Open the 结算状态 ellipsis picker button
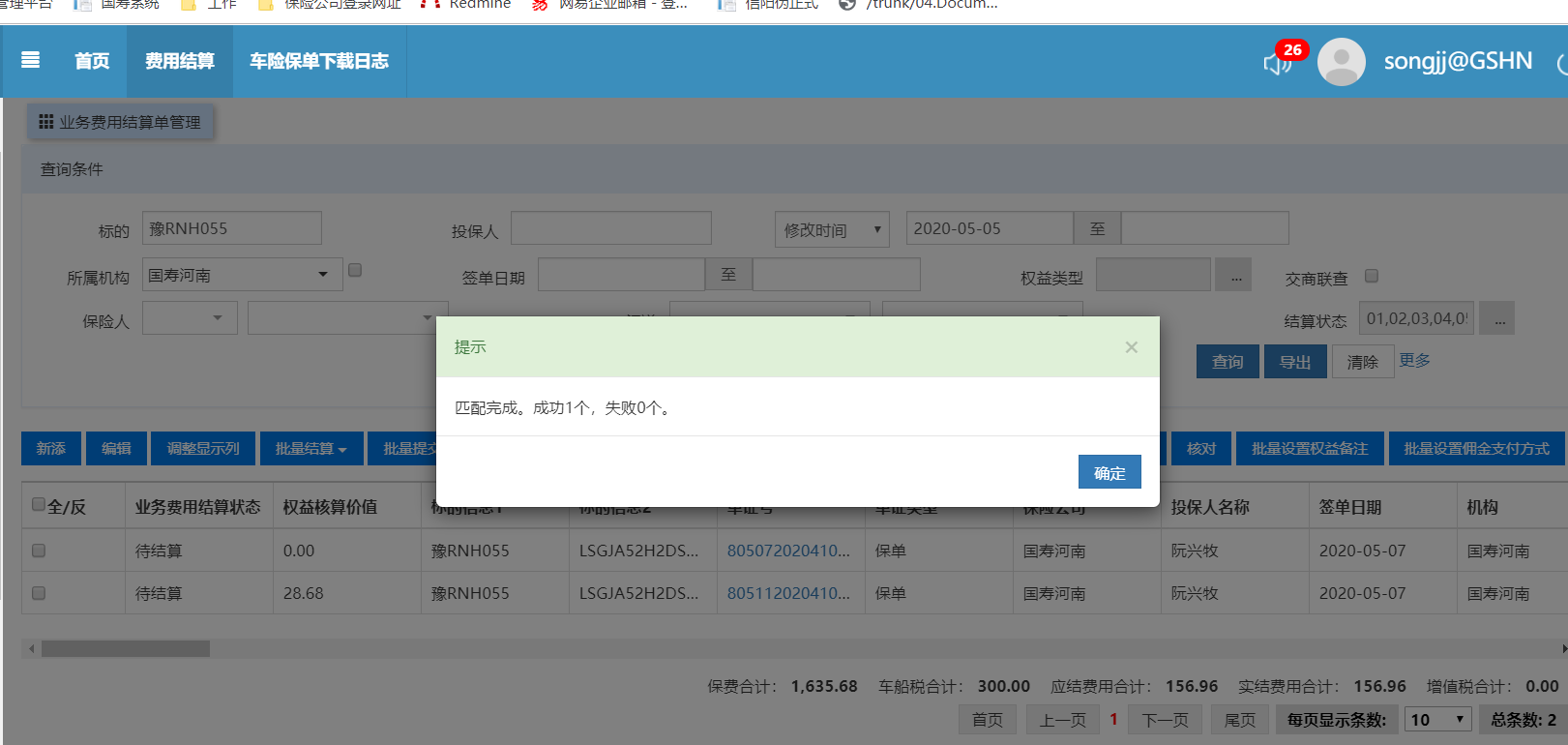1568x745 pixels. click(x=1497, y=318)
